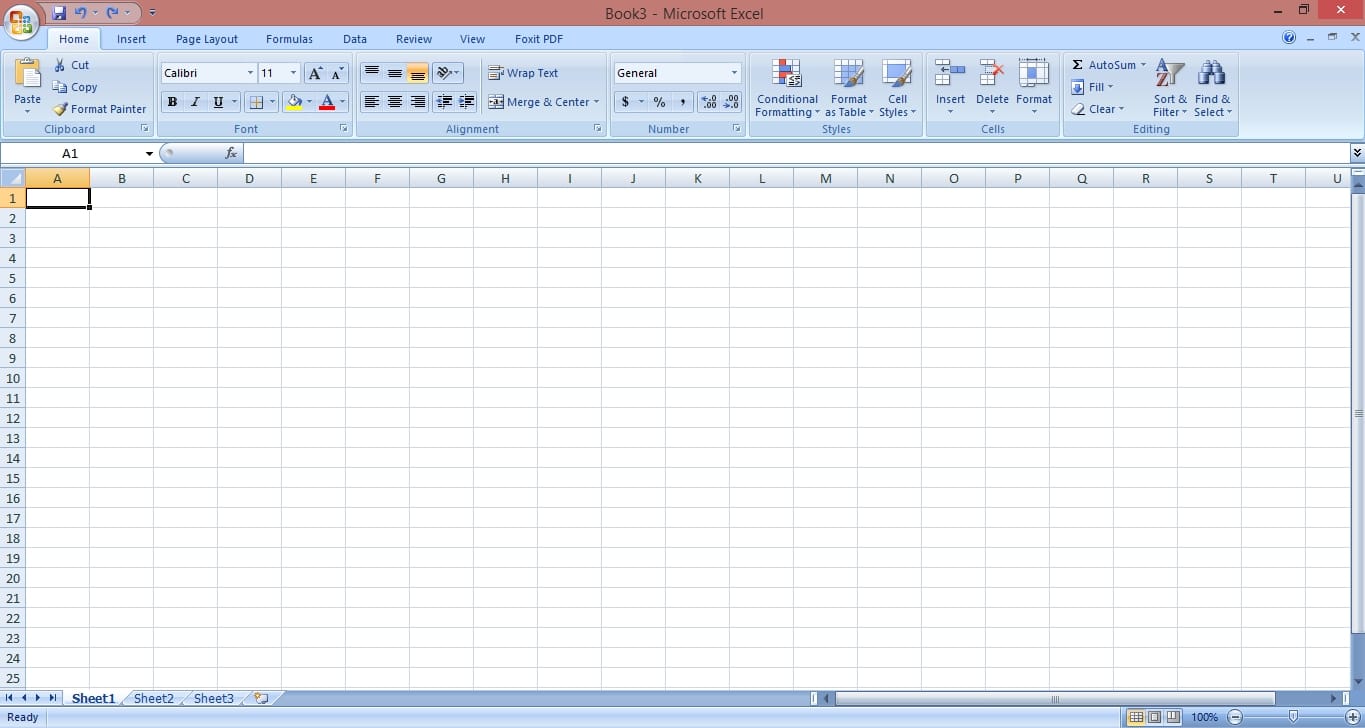Open Sort & Filter options
Viewport: 1365px width, 728px height.
(1170, 87)
